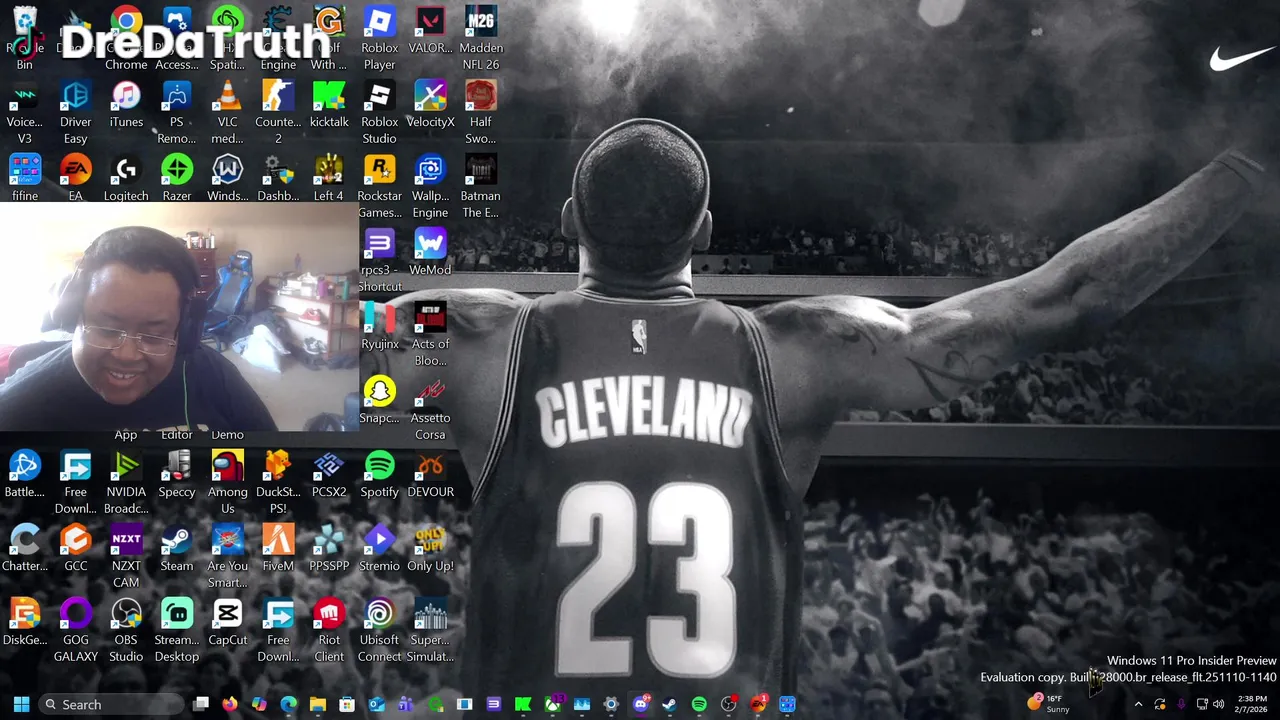Open Microsoft Store from the taskbar

[347, 704]
